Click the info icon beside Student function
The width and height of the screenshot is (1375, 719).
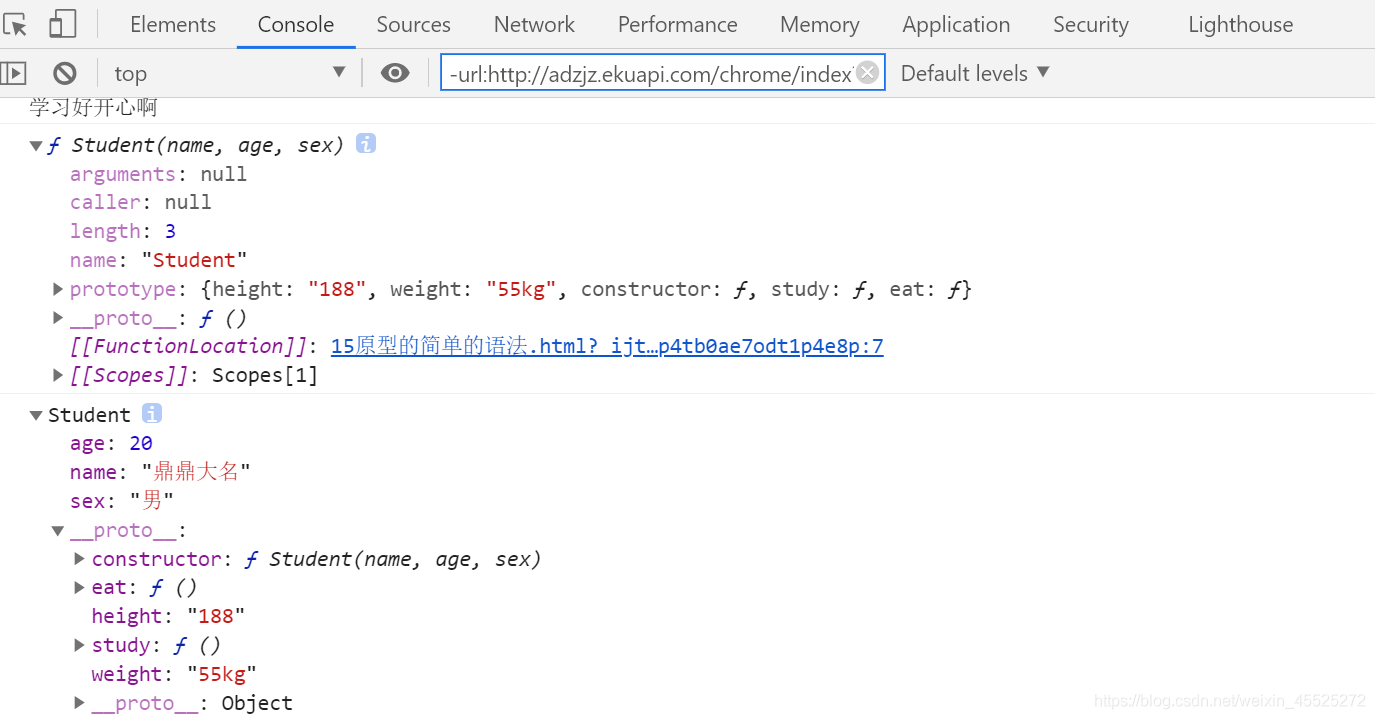[365, 143]
